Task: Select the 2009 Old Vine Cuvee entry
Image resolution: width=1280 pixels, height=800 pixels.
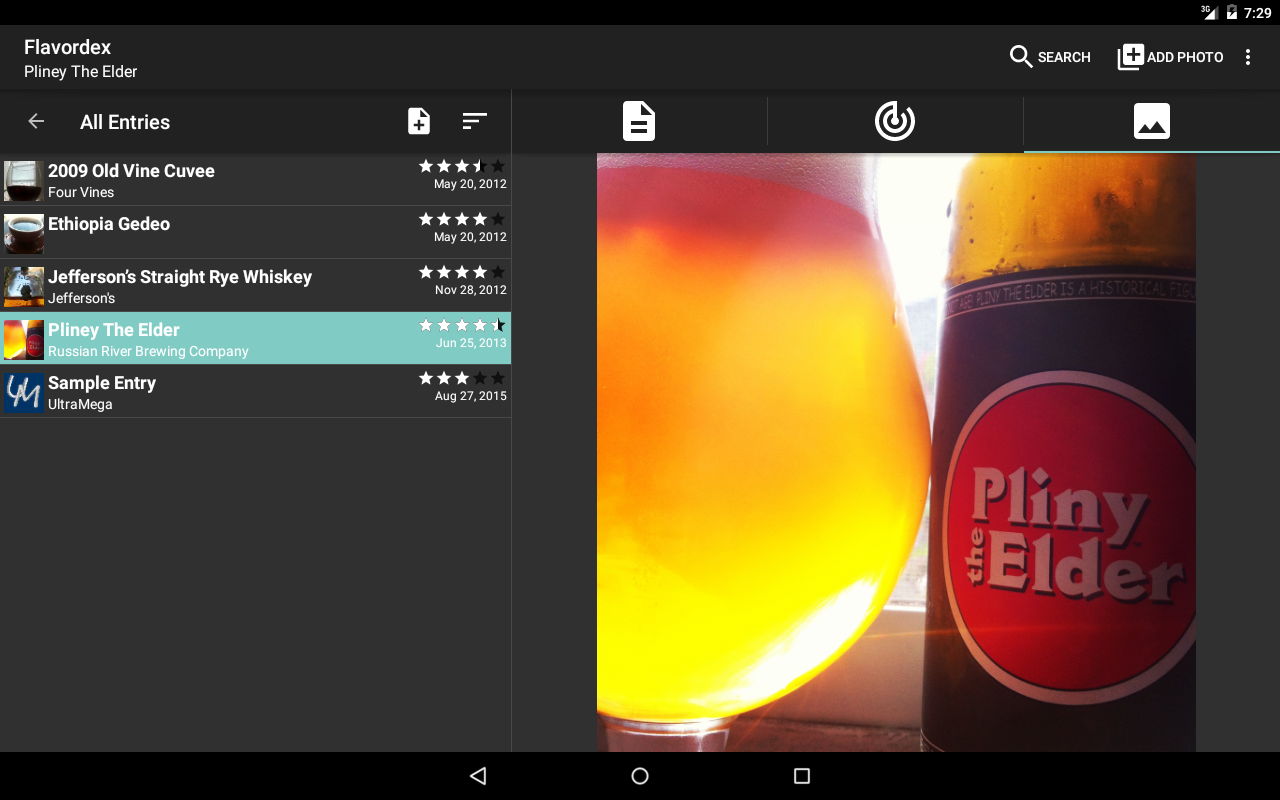Action: (230, 180)
